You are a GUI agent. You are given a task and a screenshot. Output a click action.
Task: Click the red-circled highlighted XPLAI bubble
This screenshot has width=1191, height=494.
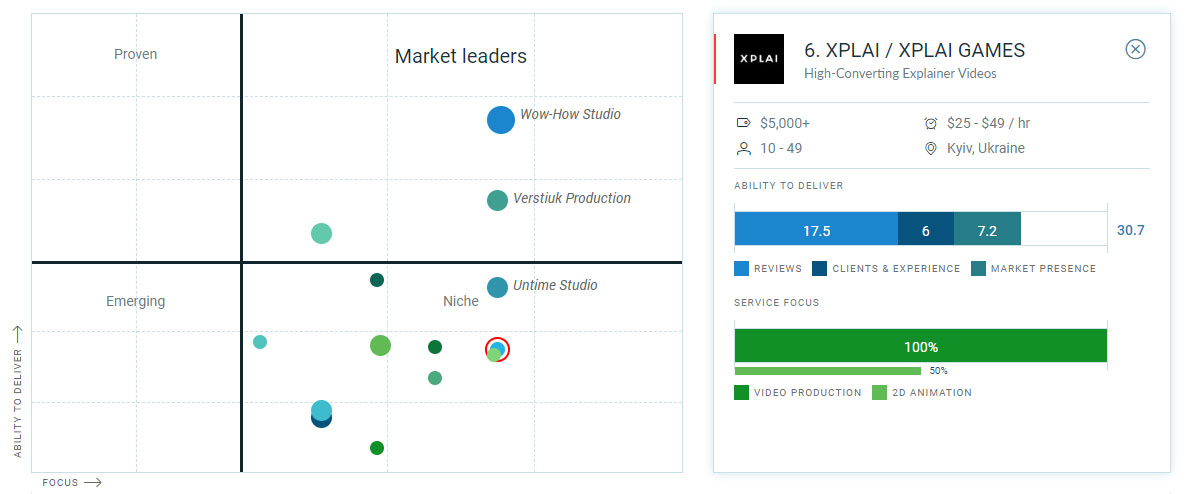point(497,351)
